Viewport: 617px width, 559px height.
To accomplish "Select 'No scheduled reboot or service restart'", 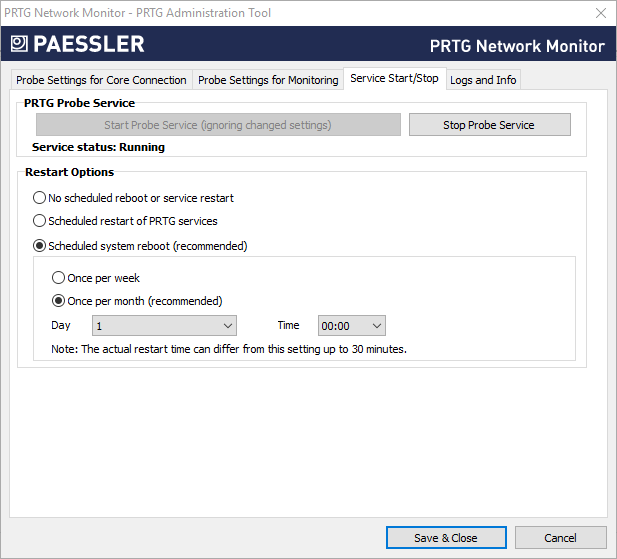I will pos(40,198).
